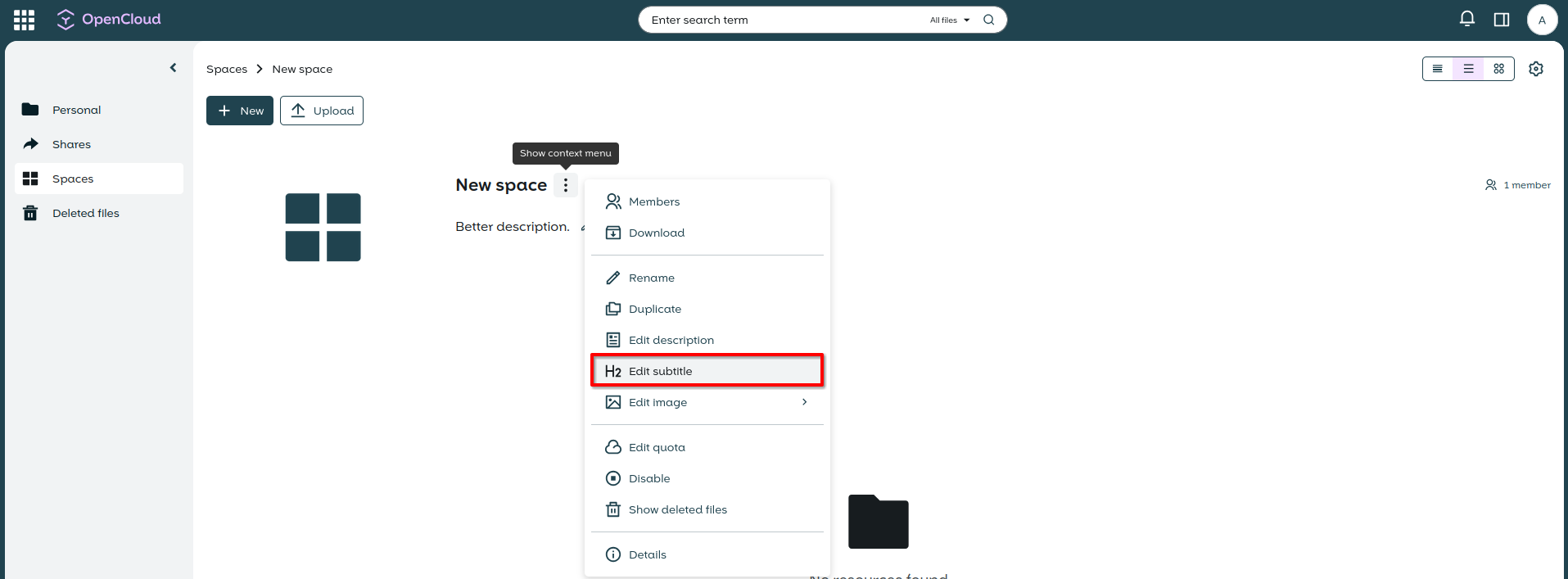Click the New space image thumbnail
Viewport: 1568px width, 579px height.
click(323, 227)
